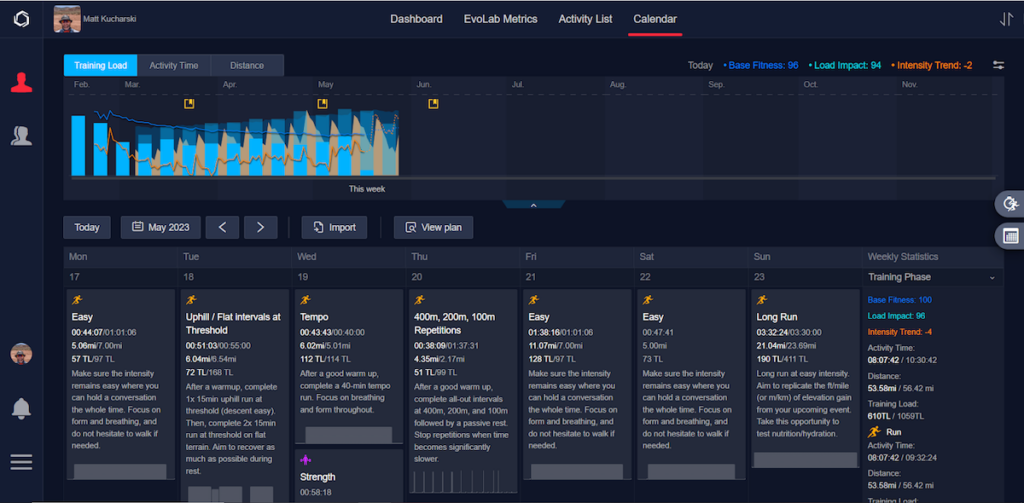Open the notifications bell icon

(x=22, y=409)
